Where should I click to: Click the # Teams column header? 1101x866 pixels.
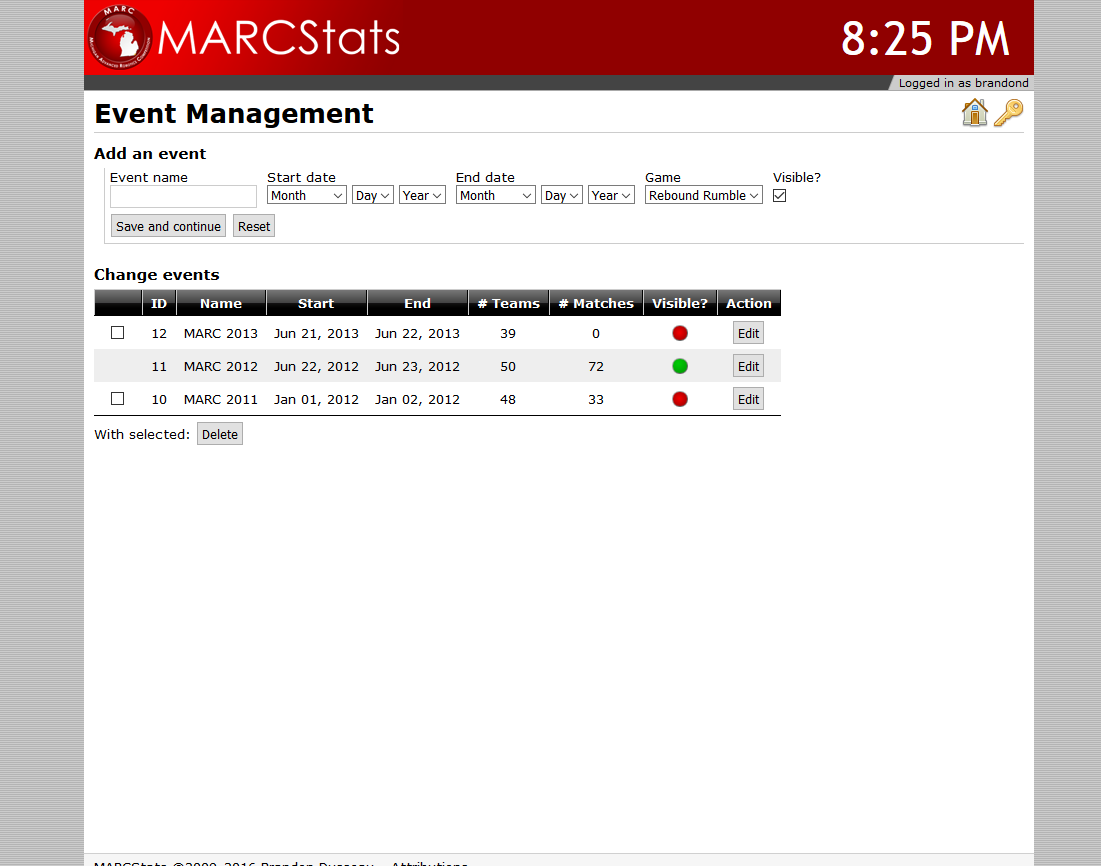click(509, 303)
